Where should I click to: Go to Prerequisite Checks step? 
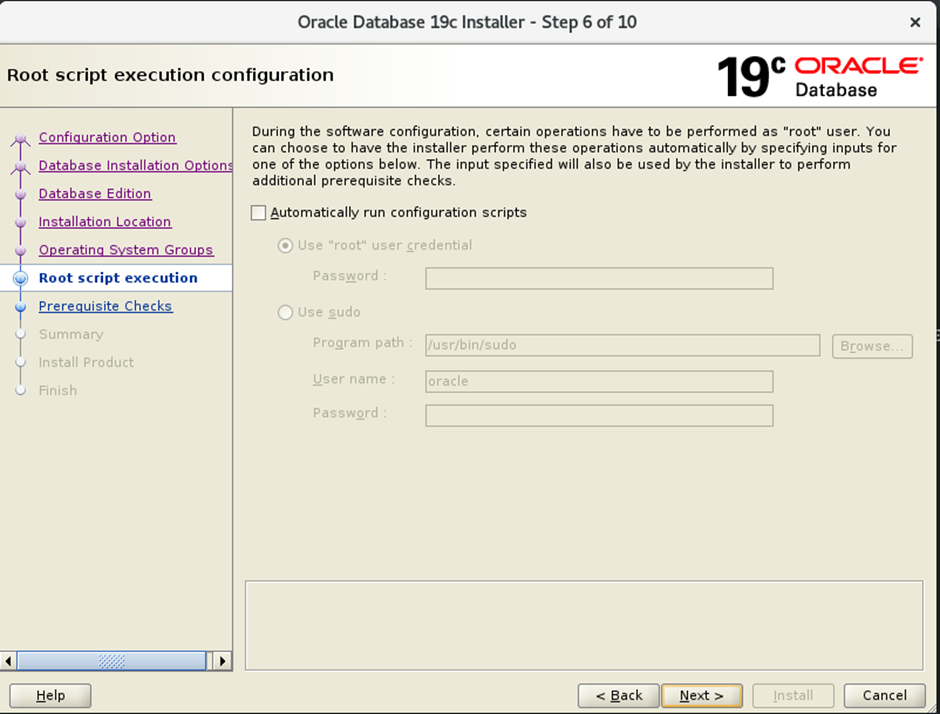(x=106, y=306)
